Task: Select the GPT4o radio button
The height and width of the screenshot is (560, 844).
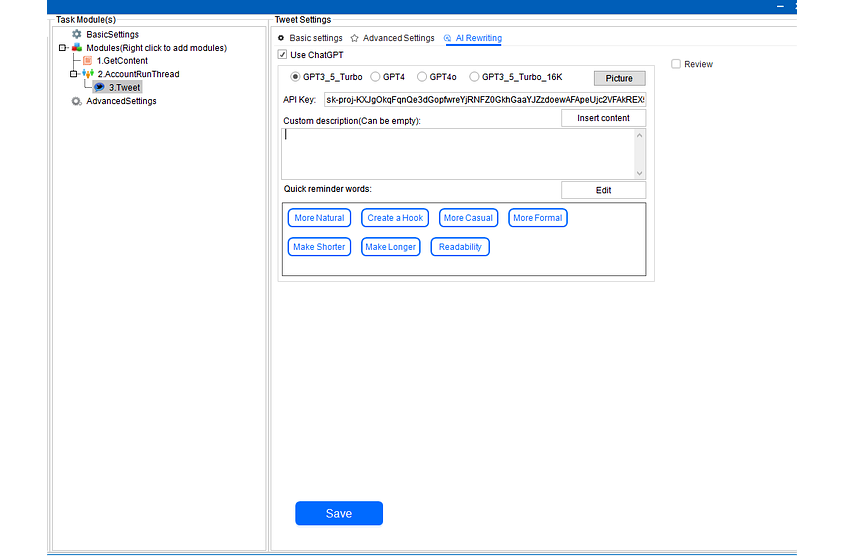Action: [x=422, y=77]
